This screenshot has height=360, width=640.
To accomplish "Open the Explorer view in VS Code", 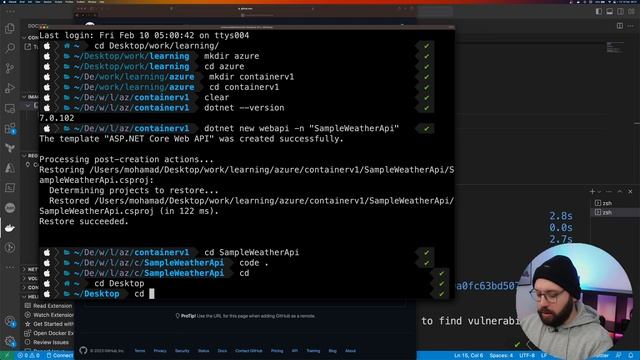I will click(x=10, y=28).
